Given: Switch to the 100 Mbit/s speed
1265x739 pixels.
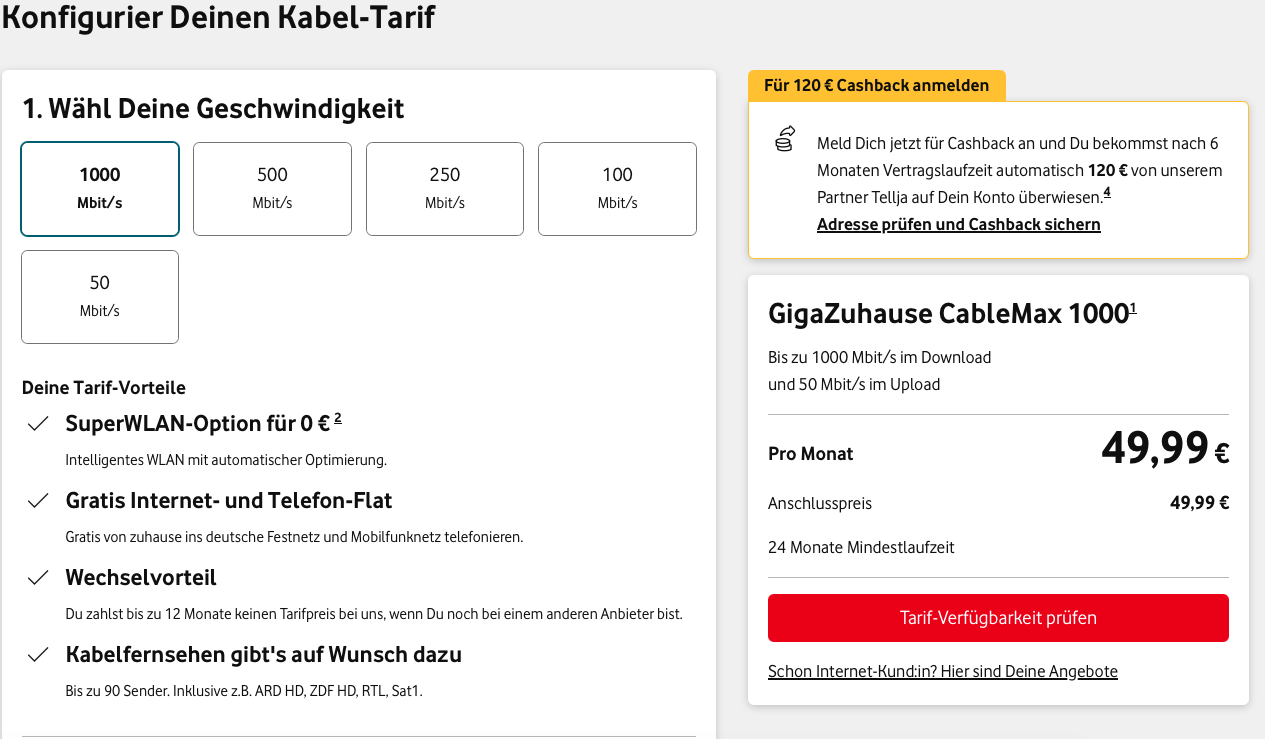Looking at the screenshot, I should (617, 188).
